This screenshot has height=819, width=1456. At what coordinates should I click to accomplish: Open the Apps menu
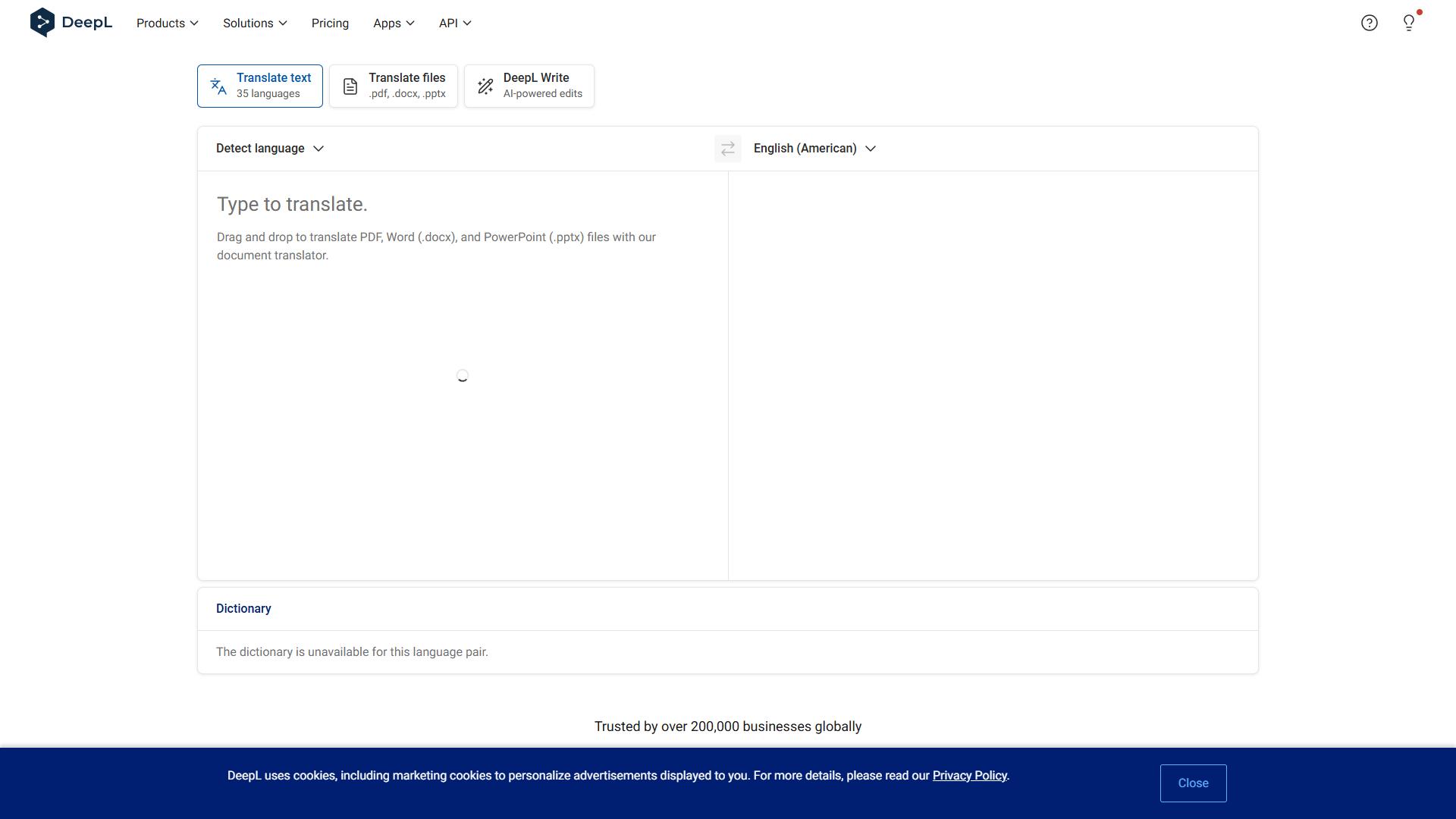pyautogui.click(x=394, y=24)
